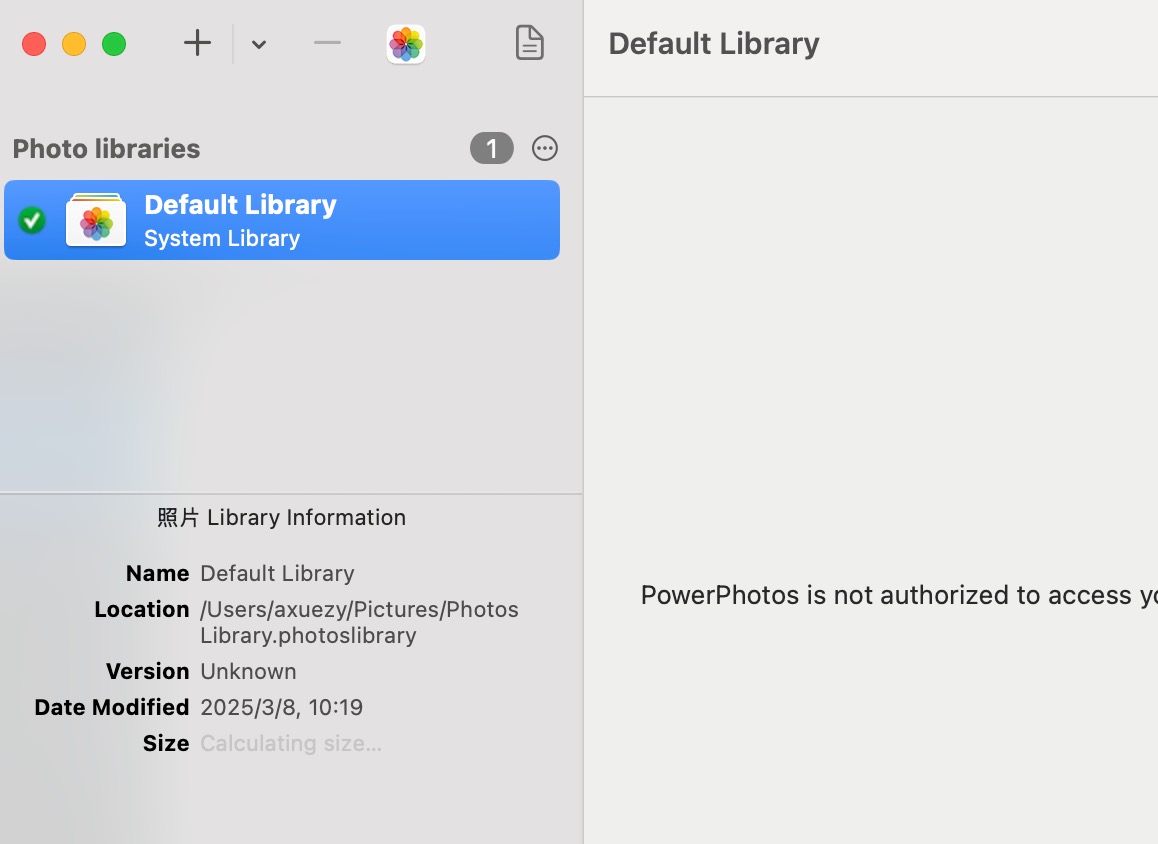Click the System Library subtitle text
Screen dimensions: 1158x844
(222, 239)
